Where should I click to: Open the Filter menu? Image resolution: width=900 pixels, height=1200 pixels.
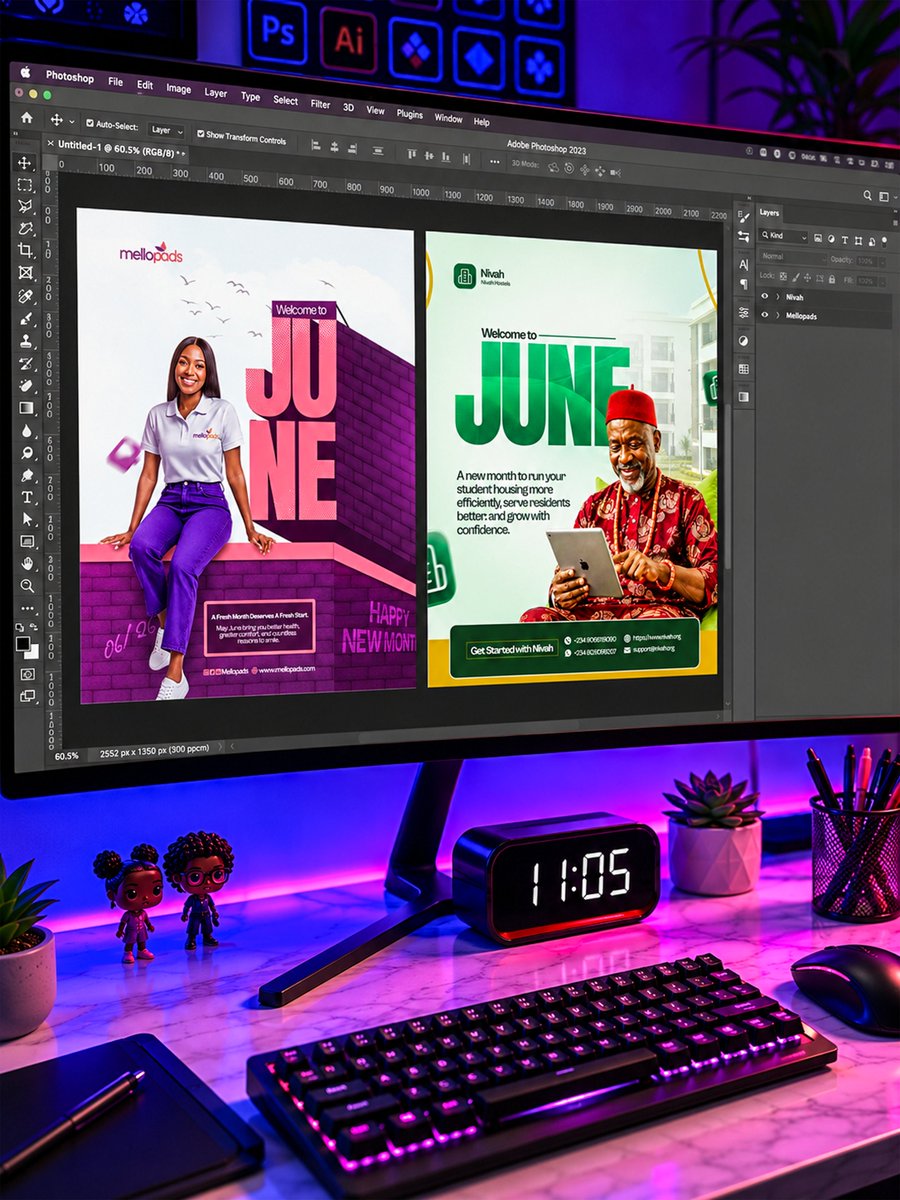pyautogui.click(x=320, y=103)
